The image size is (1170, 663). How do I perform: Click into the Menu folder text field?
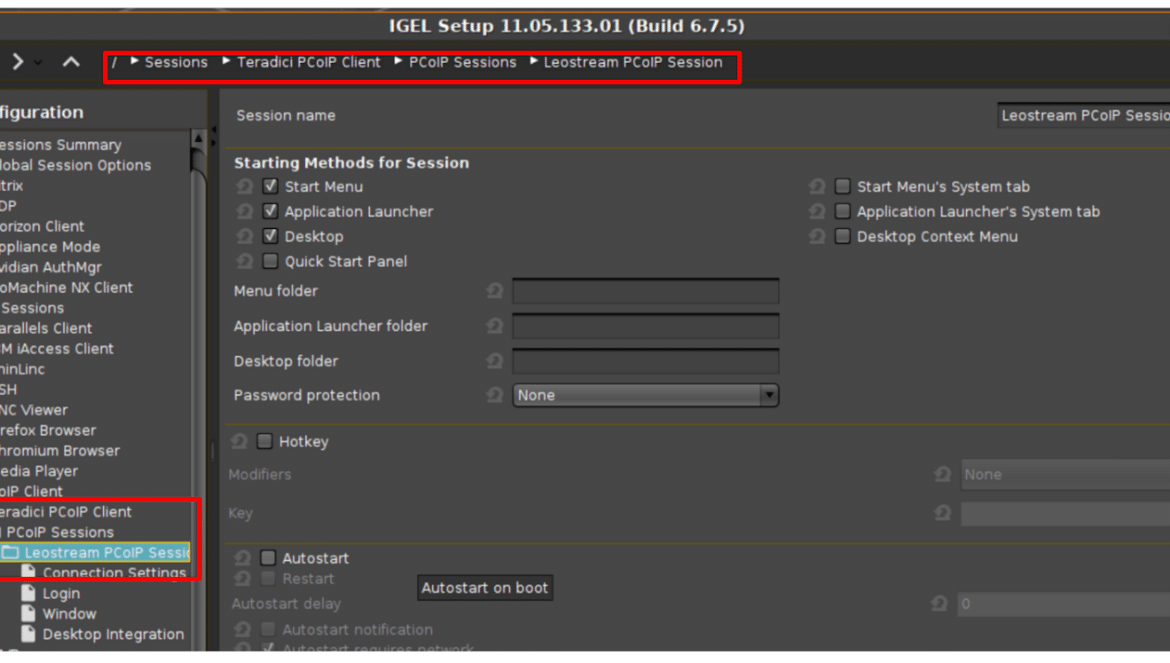coord(645,291)
